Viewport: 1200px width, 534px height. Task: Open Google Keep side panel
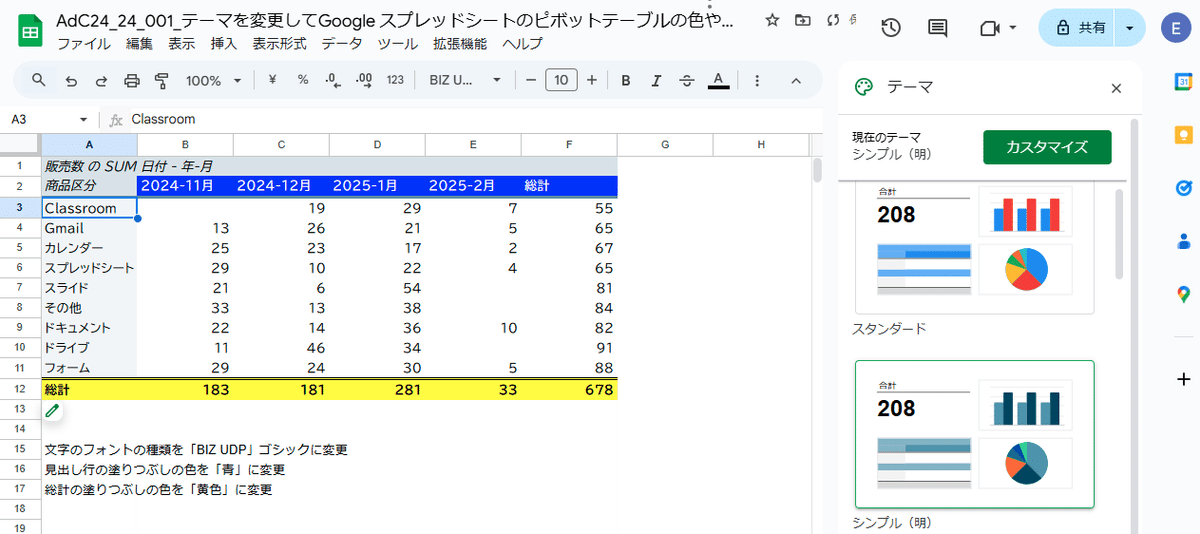[x=1183, y=135]
